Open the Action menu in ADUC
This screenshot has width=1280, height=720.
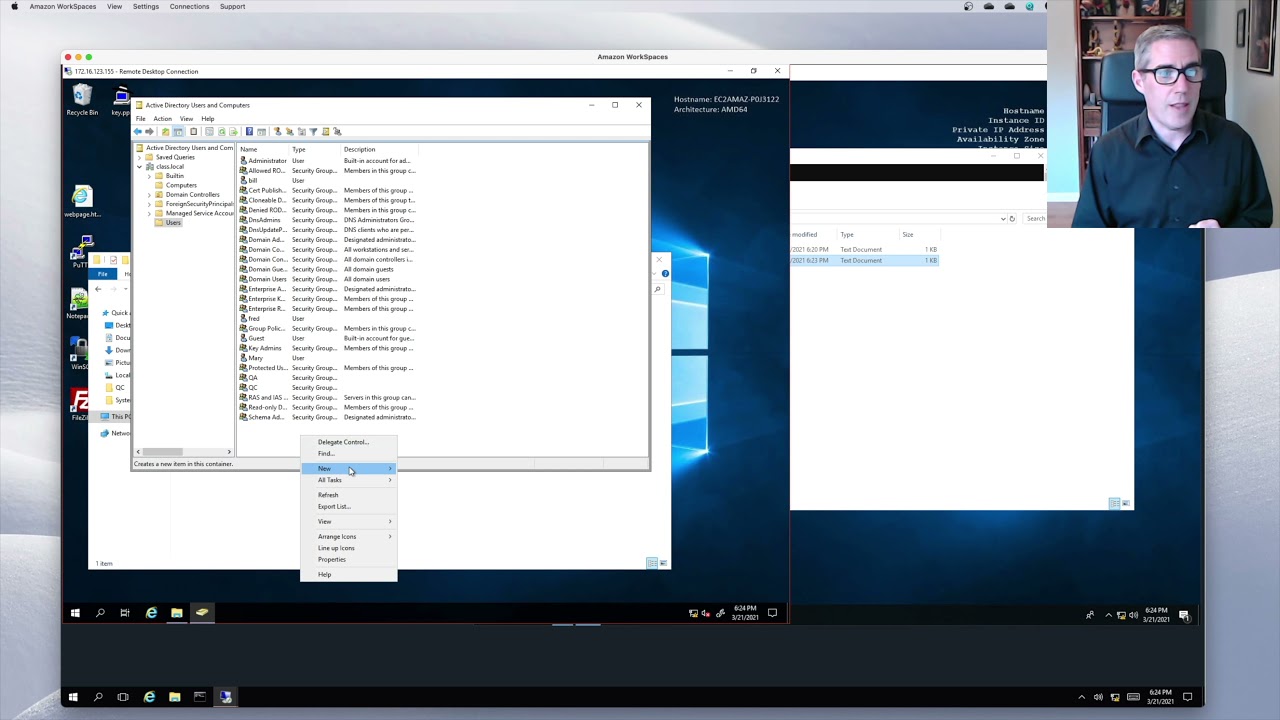(x=162, y=119)
